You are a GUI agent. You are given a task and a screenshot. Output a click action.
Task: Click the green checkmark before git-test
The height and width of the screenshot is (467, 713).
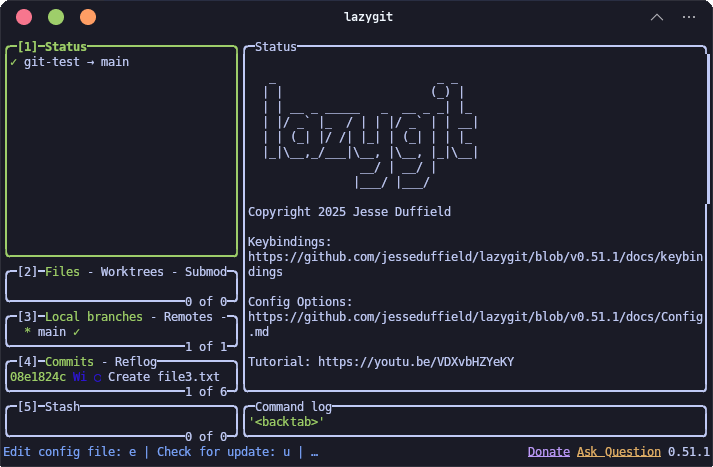click(x=14, y=62)
